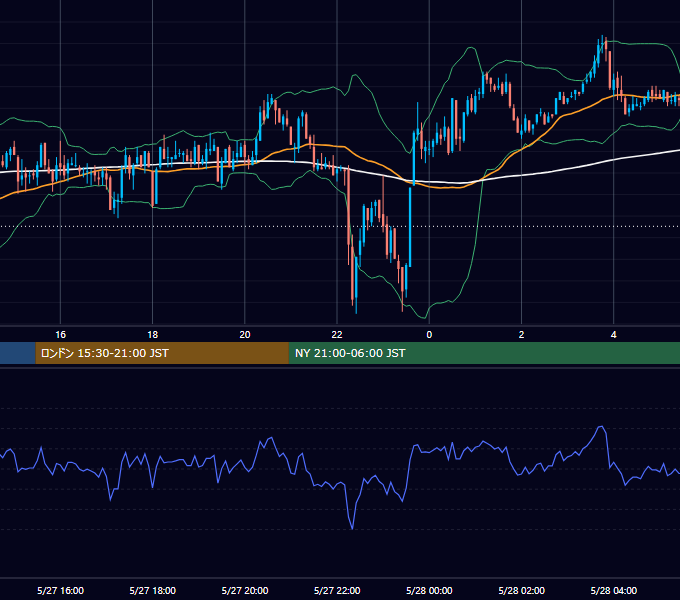
Task: Click the 16 hour label on price chart axis
Action: [x=60, y=335]
